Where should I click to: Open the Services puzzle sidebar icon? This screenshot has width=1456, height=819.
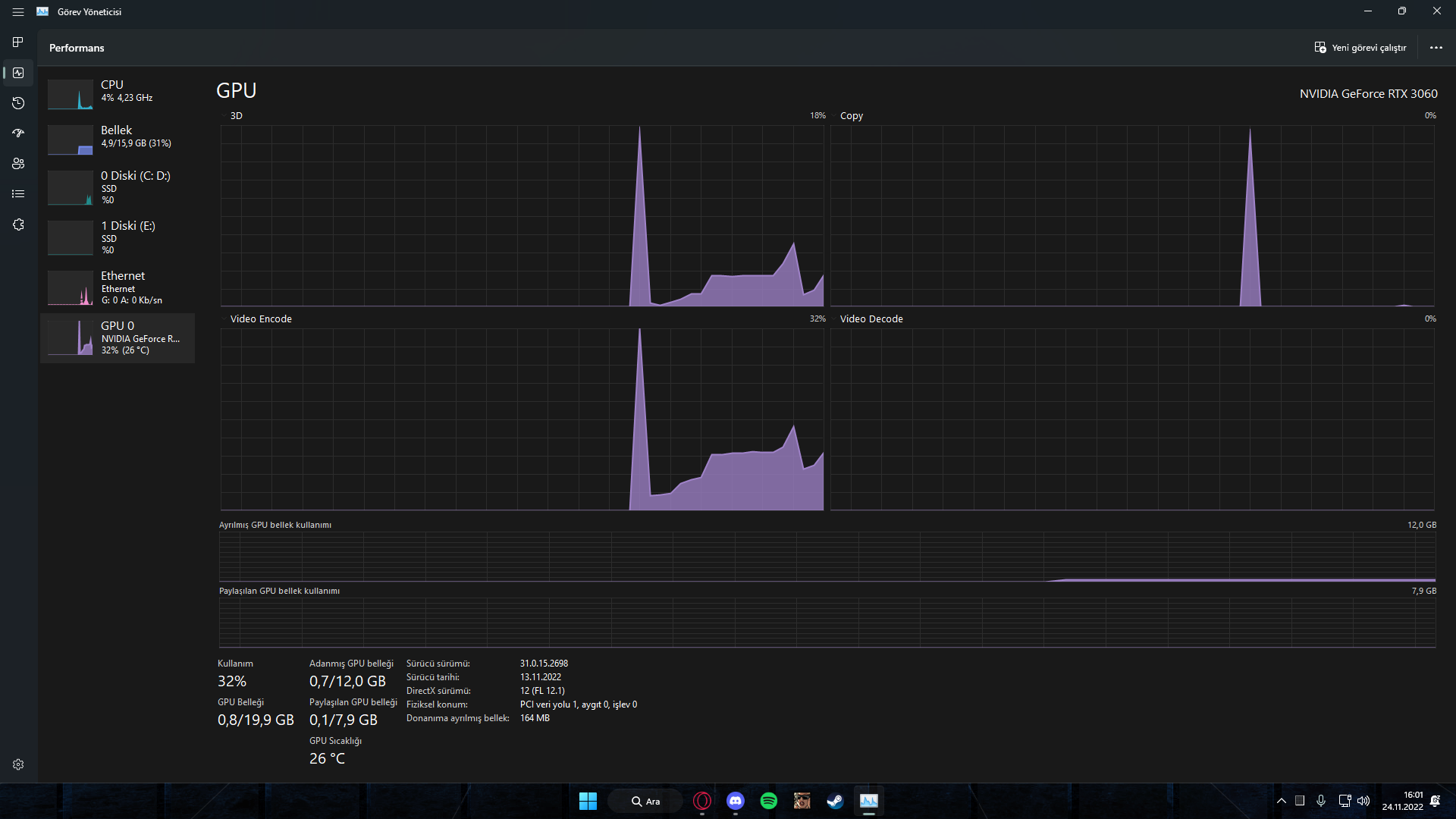pos(18,224)
